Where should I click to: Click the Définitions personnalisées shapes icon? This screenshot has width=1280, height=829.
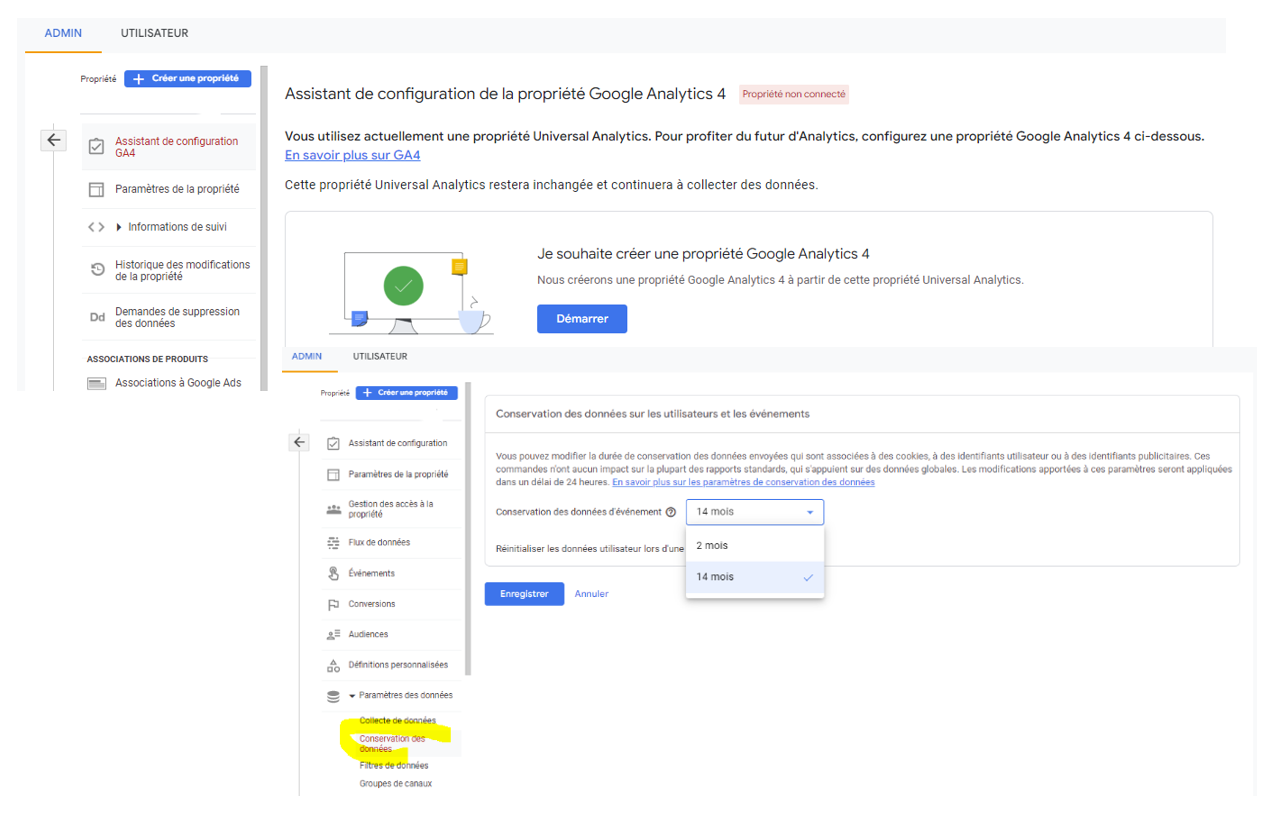[x=334, y=666]
